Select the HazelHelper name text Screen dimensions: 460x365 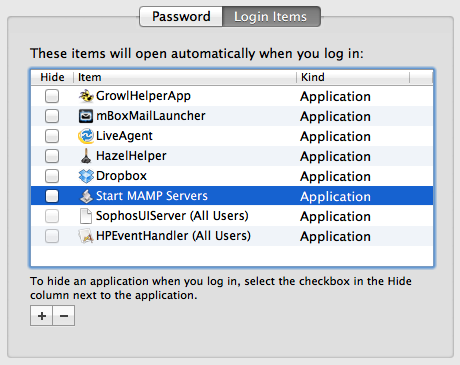131,156
